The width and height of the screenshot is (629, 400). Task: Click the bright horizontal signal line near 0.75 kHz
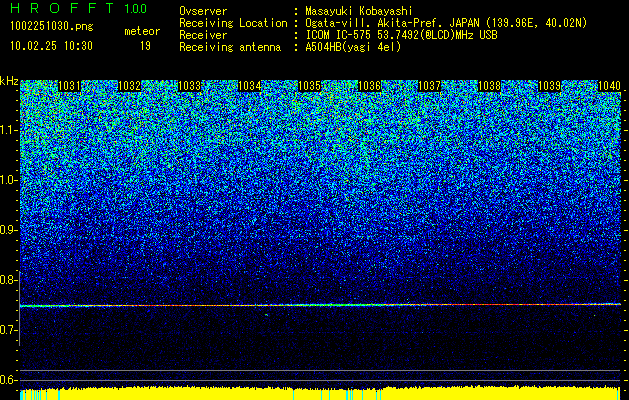(320, 305)
